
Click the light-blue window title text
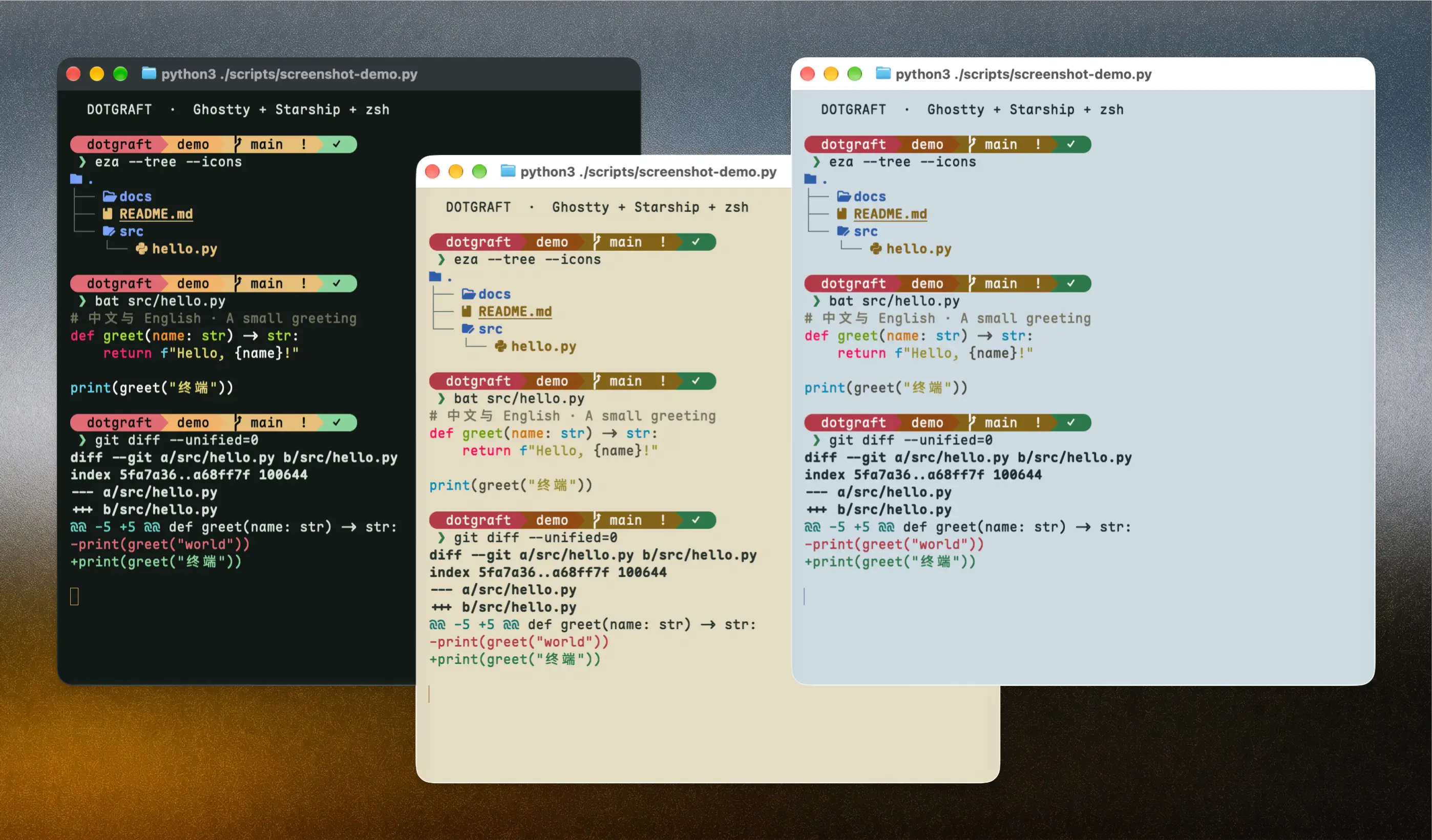(1023, 74)
